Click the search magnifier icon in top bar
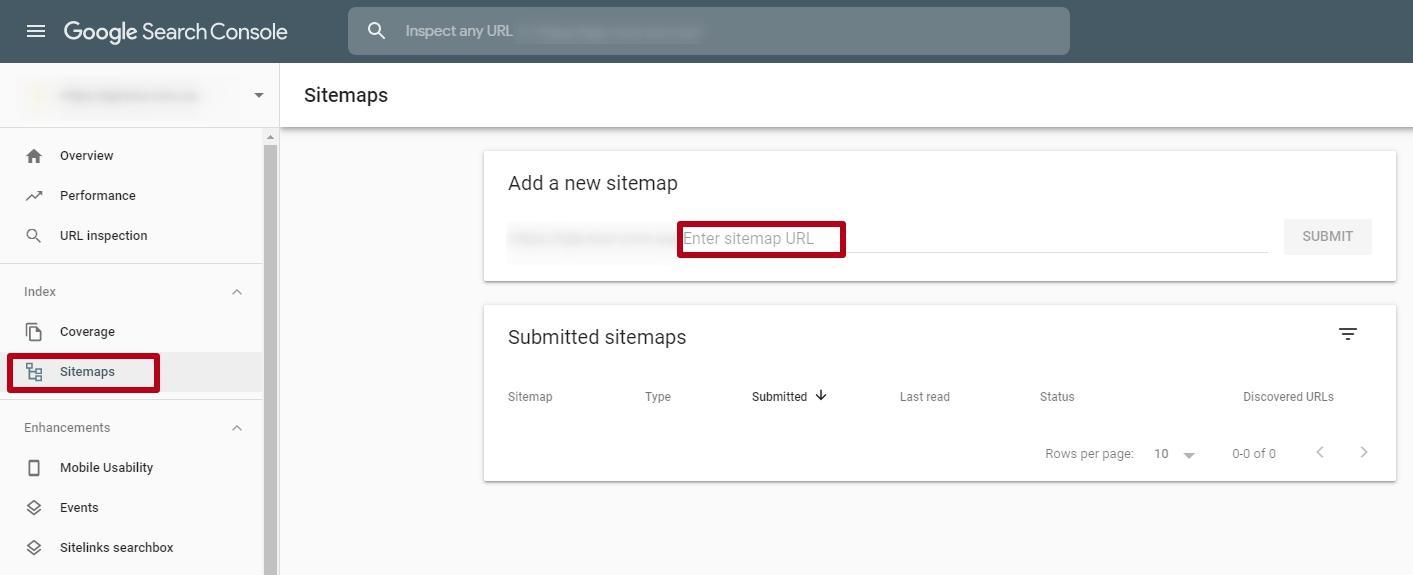Viewport: 1413px width, 575px height. [x=376, y=31]
